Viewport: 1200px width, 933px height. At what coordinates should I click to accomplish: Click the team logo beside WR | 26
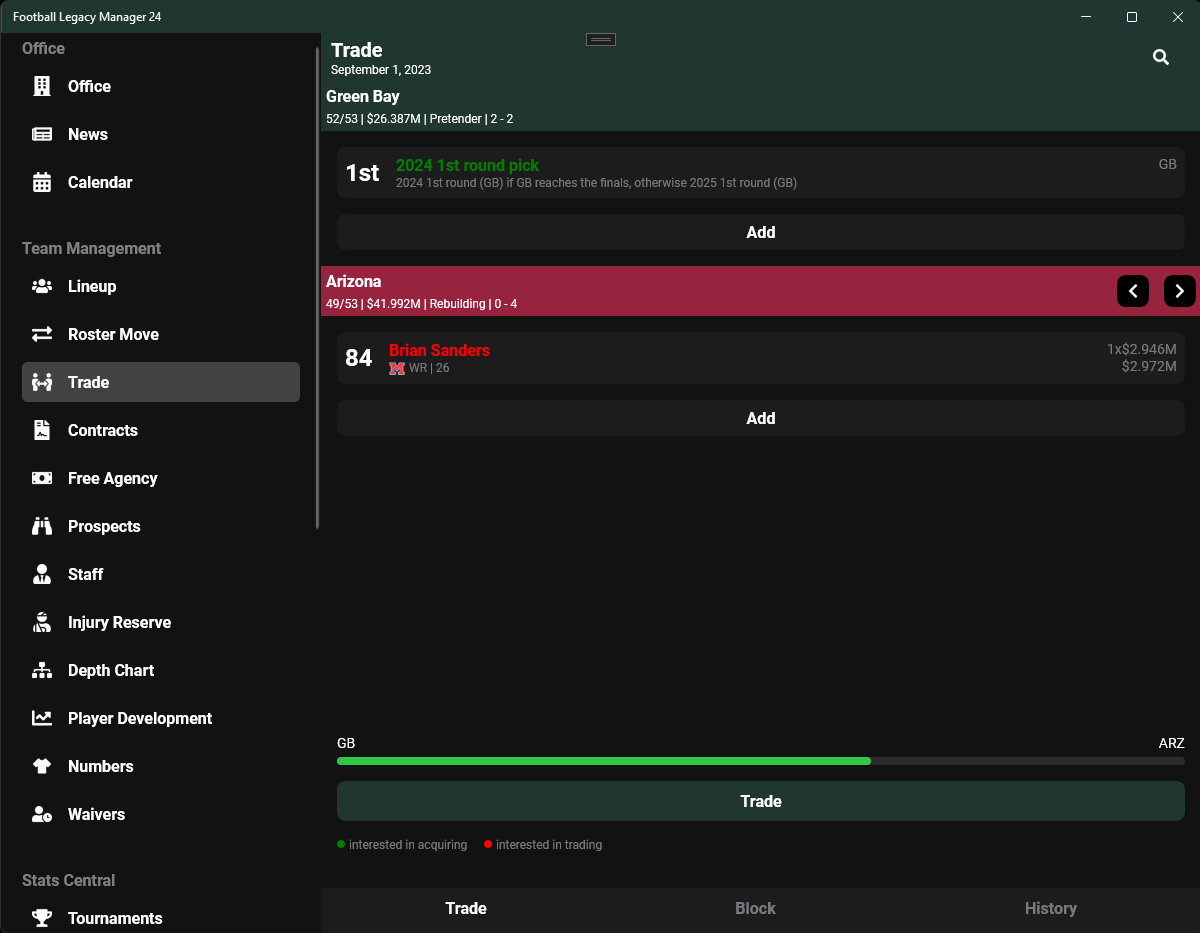pyautogui.click(x=397, y=368)
